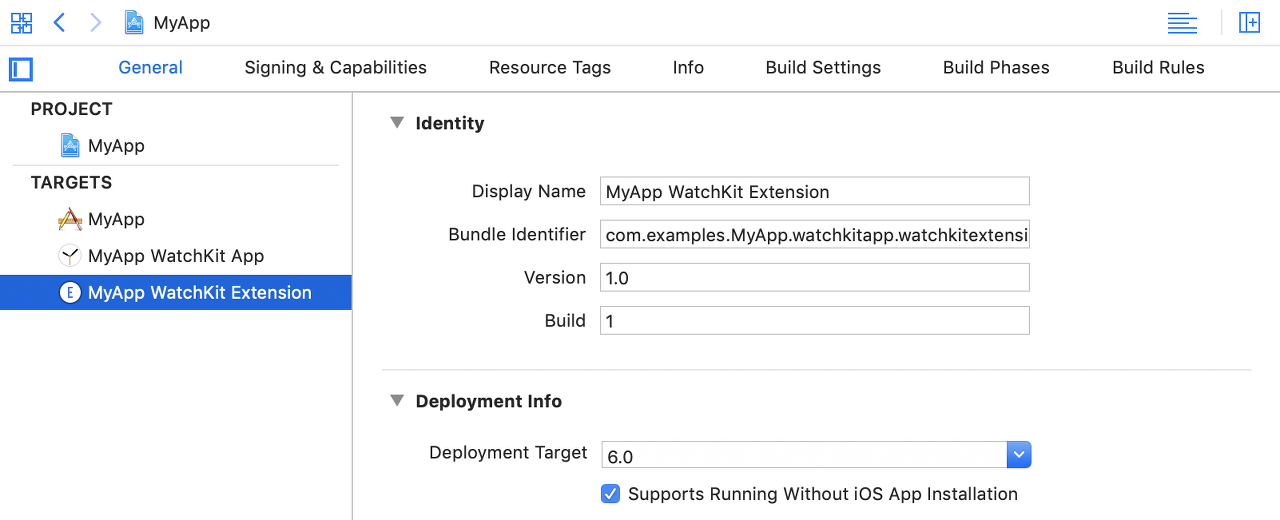Open the Build Settings tab
1280x520 pixels.
(823, 68)
